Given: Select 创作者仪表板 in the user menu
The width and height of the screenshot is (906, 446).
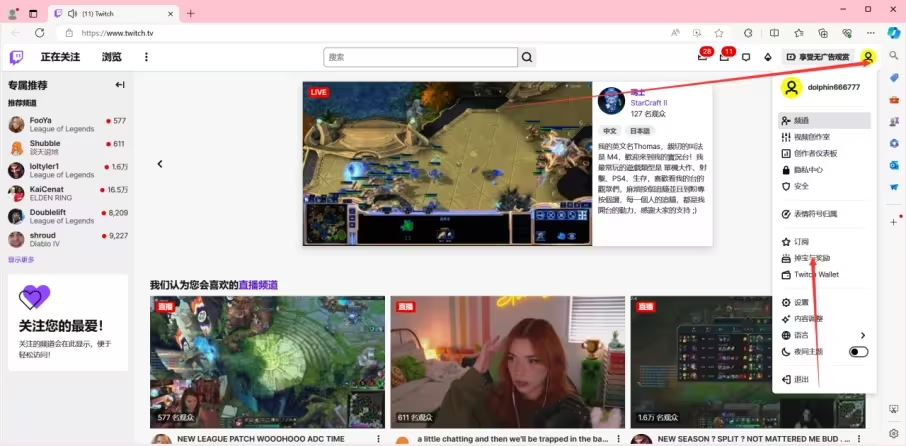Looking at the screenshot, I should click(x=824, y=153).
